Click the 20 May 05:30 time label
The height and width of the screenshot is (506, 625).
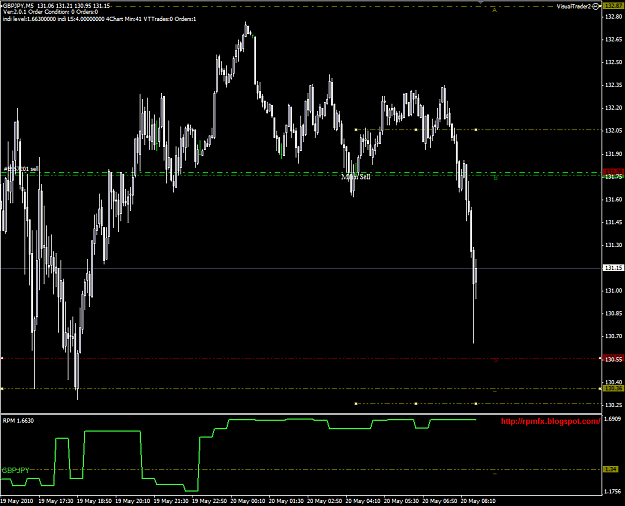pos(402,501)
